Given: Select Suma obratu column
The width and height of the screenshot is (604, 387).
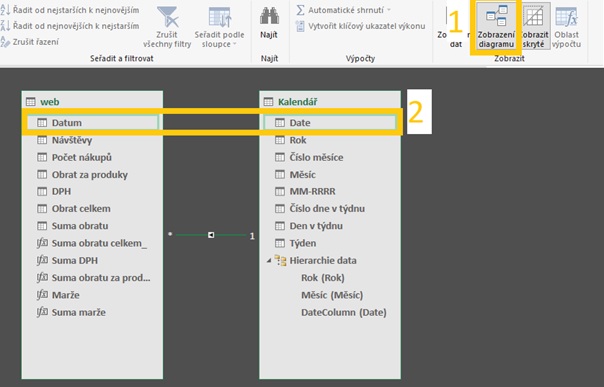Looking at the screenshot, I should click(92, 226).
